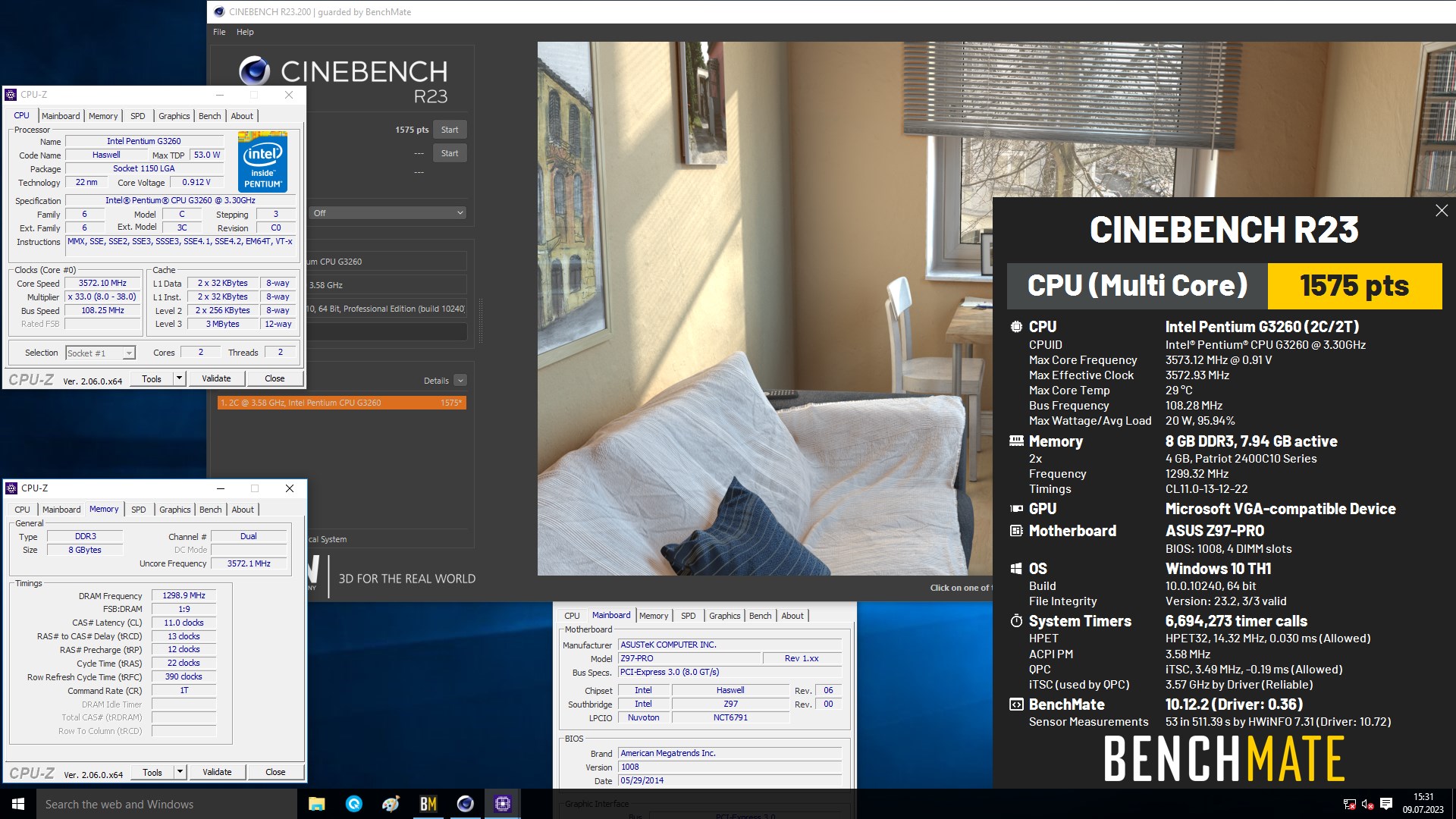Switch to Bench tab in top CPU-Z
The height and width of the screenshot is (819, 1456).
pos(210,116)
